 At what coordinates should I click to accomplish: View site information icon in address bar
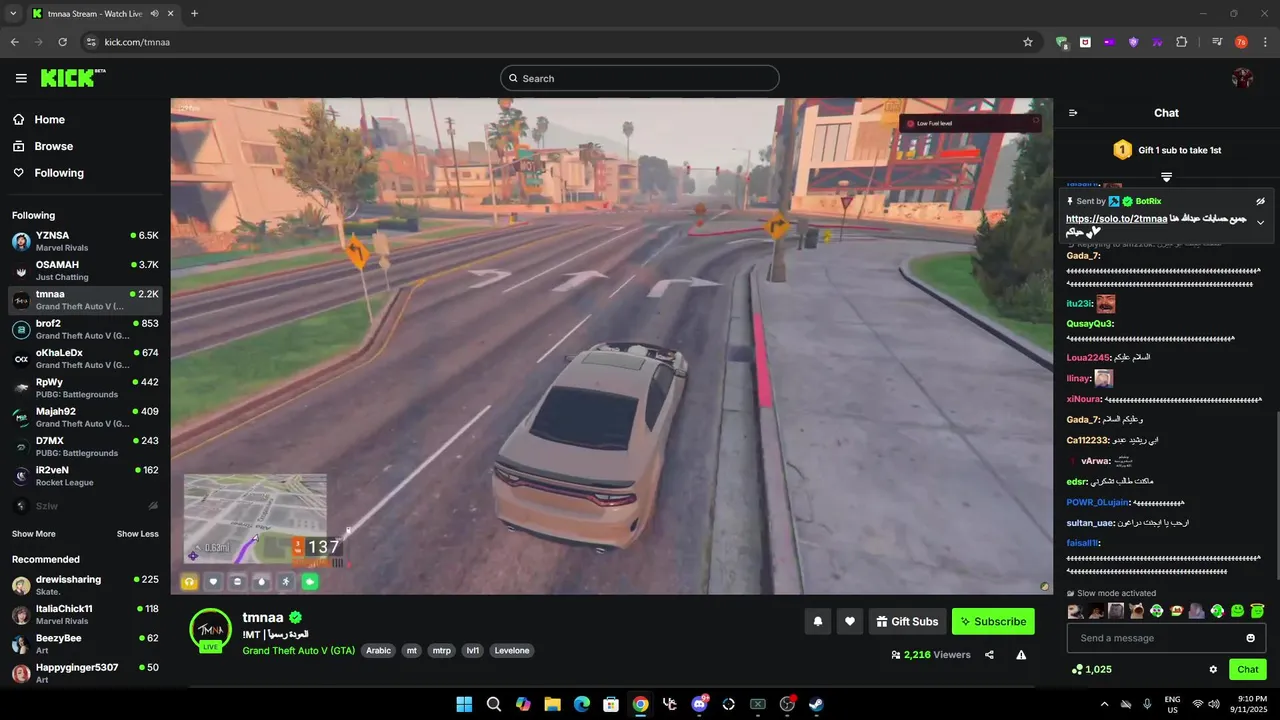point(91,42)
